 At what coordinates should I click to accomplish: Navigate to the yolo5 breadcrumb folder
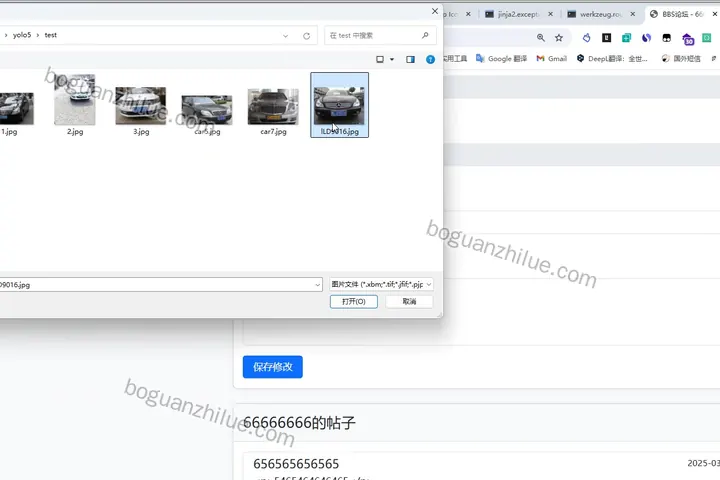[x=22, y=35]
